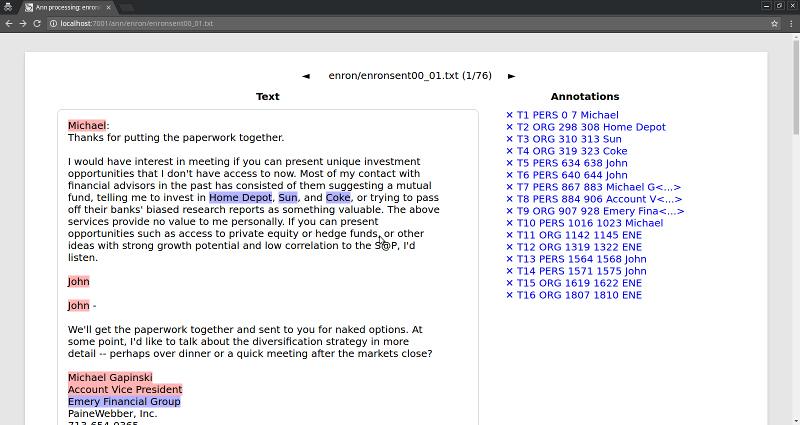Go to previous document with left arrow

coord(306,76)
